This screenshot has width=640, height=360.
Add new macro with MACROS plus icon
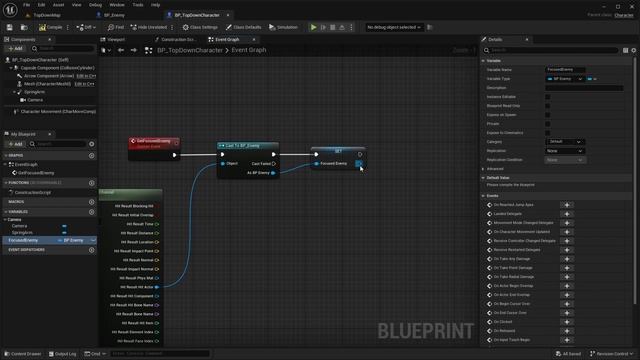coord(91,202)
